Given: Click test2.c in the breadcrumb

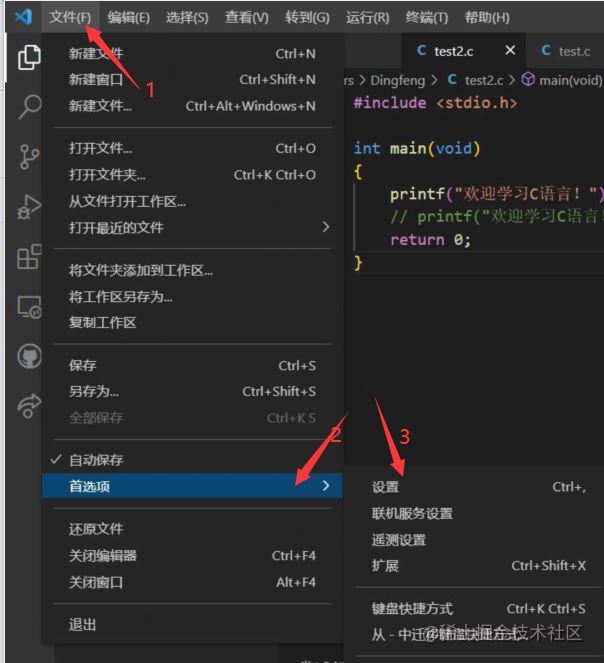Looking at the screenshot, I should tap(484, 80).
